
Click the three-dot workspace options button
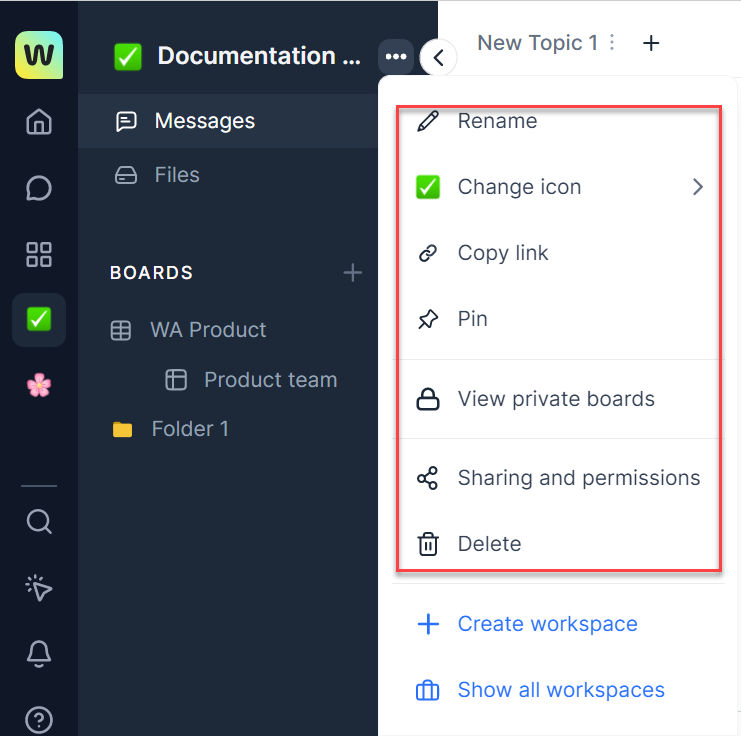point(396,56)
